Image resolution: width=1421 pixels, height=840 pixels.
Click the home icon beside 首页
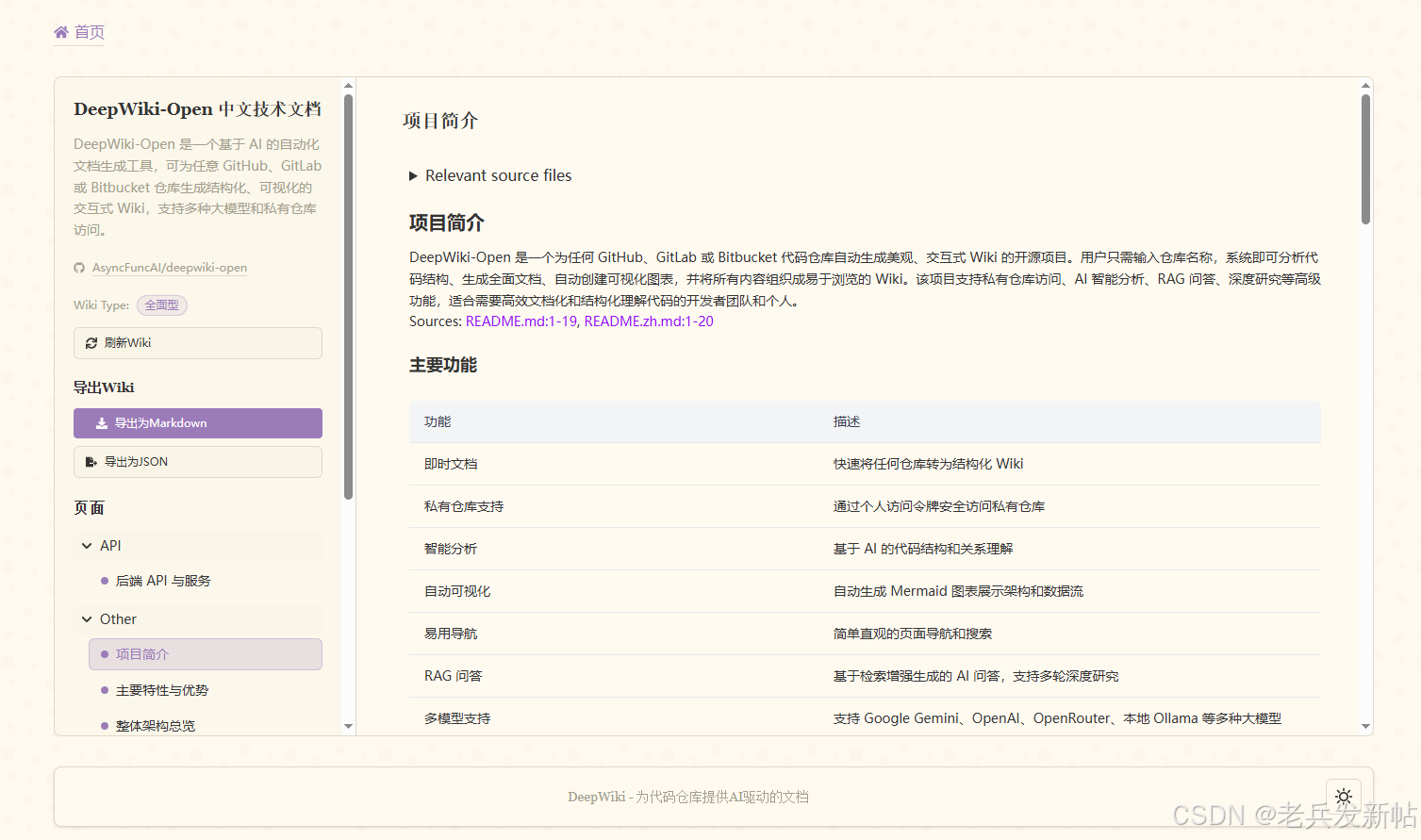61,32
